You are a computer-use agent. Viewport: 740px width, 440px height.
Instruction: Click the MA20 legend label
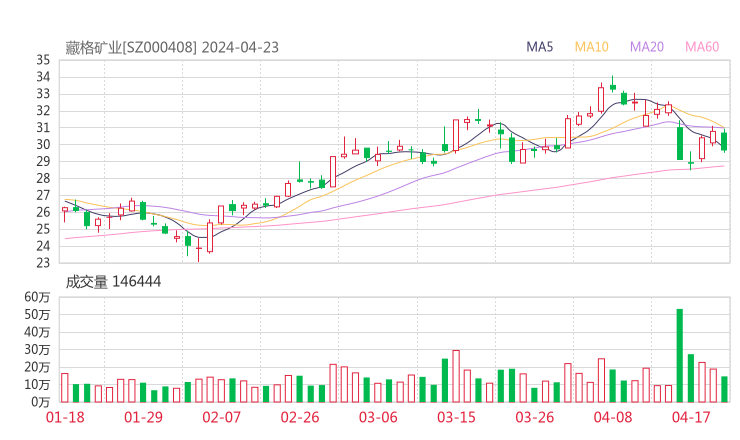[647, 47]
